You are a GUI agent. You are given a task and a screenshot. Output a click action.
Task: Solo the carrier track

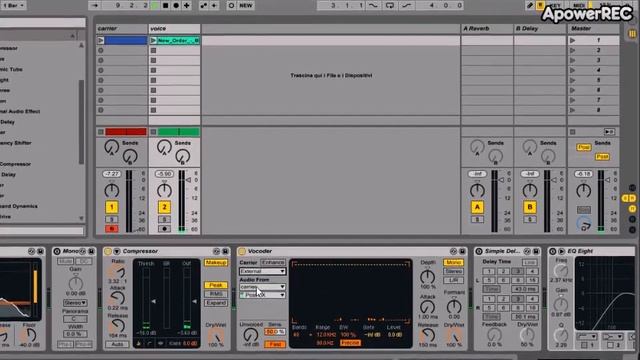(x=111, y=220)
